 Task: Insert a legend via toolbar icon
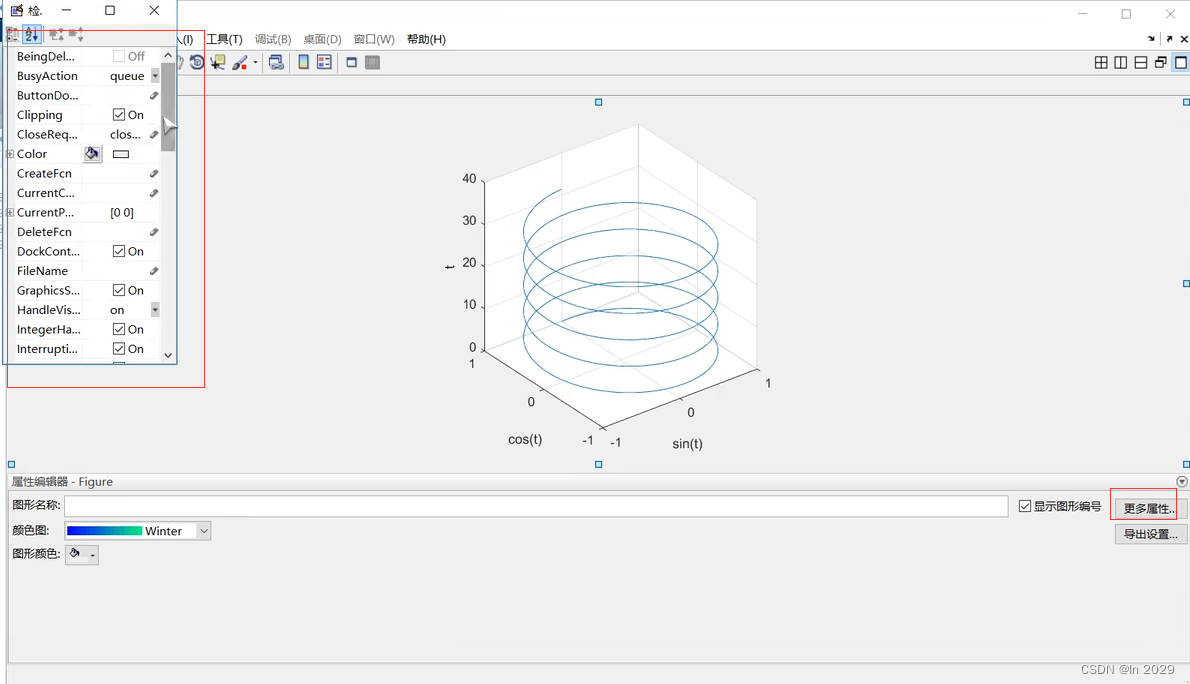[x=324, y=62]
